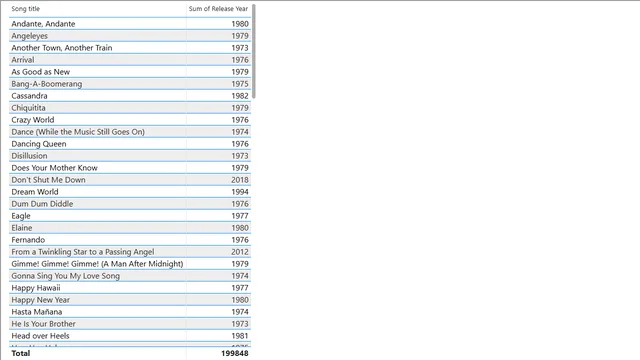Click the Happy New Year title
640x360 pixels.
click(40, 300)
